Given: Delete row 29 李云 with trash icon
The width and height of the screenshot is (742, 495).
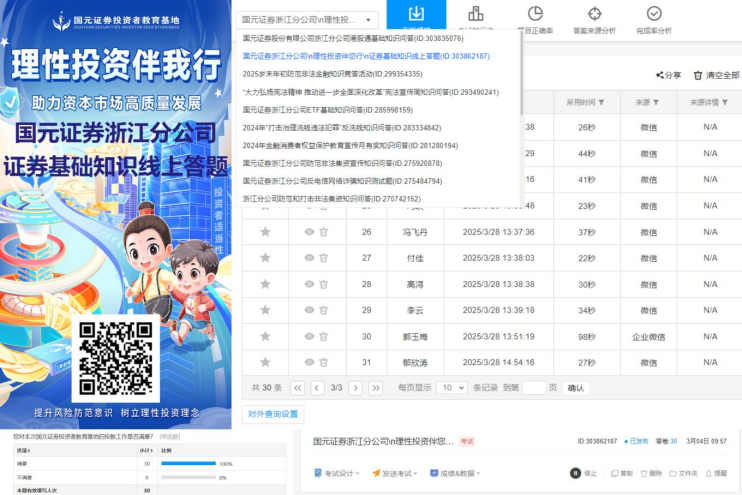Looking at the screenshot, I should (x=324, y=310).
